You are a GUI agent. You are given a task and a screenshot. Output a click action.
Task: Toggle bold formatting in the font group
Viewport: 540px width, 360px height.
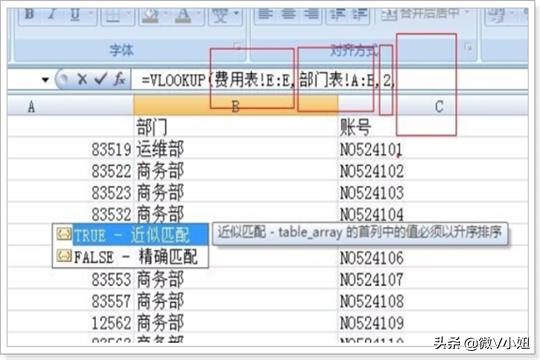30,14
